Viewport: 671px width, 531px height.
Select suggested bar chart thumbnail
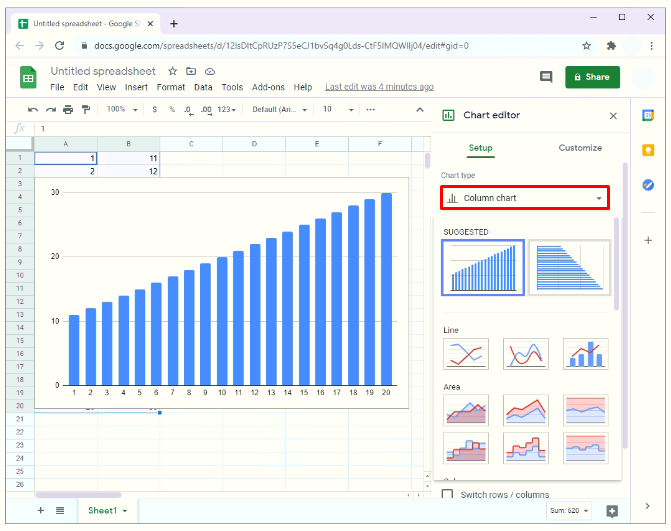click(570, 267)
